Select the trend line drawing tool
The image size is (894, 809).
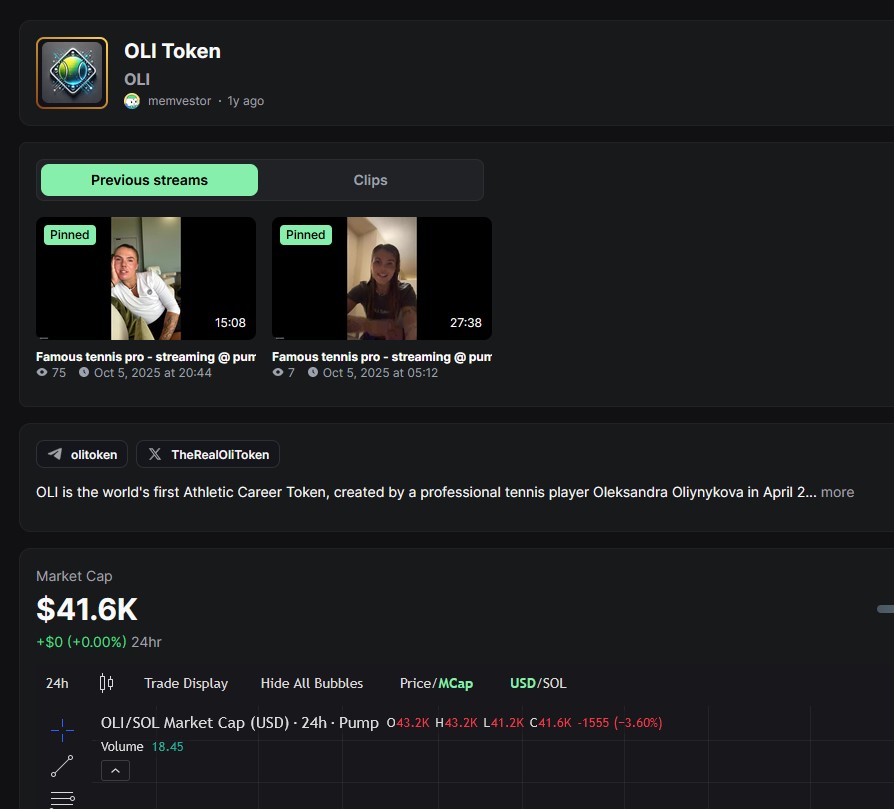point(62,766)
